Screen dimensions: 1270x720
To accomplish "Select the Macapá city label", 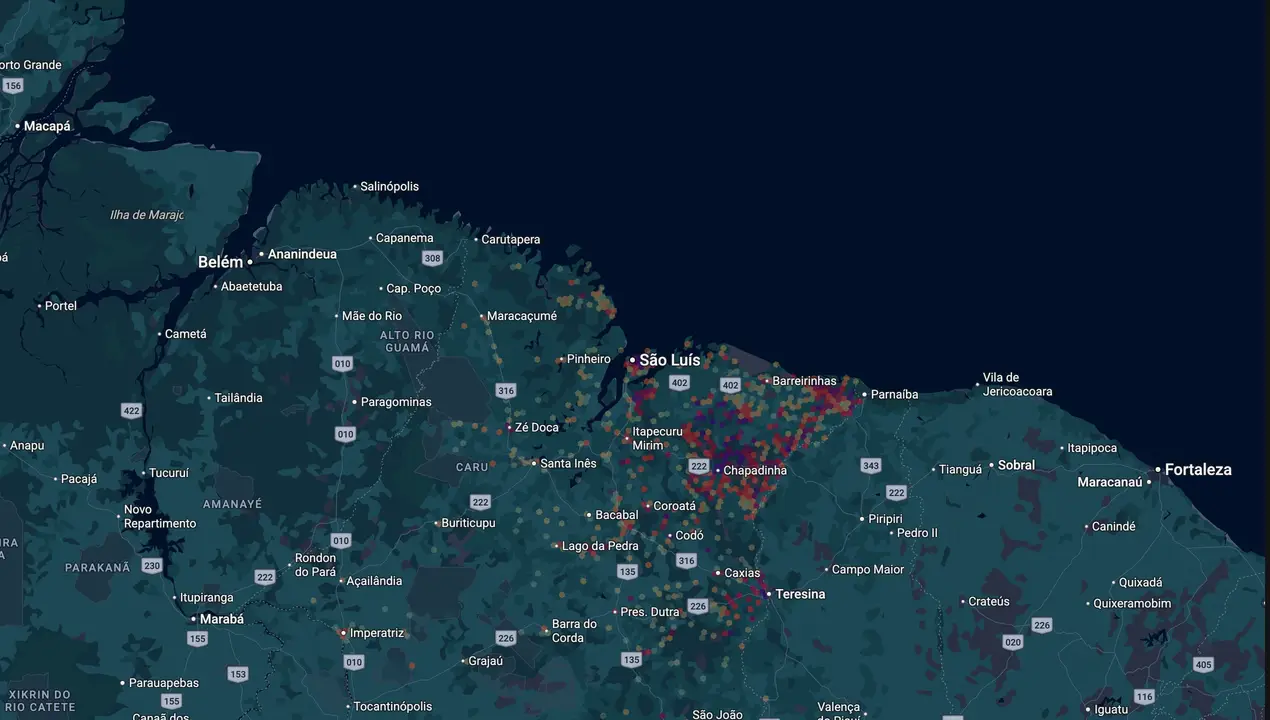I will (x=47, y=126).
